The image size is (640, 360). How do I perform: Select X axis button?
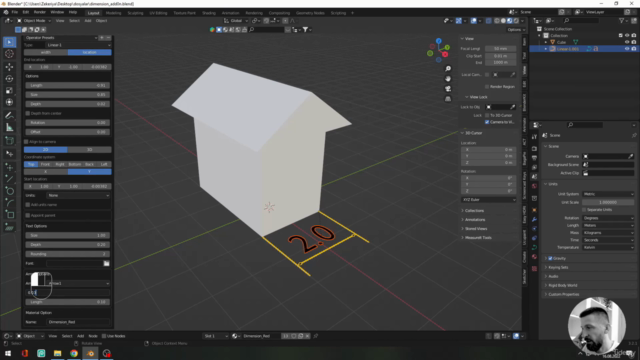pyautogui.click(x=46, y=171)
